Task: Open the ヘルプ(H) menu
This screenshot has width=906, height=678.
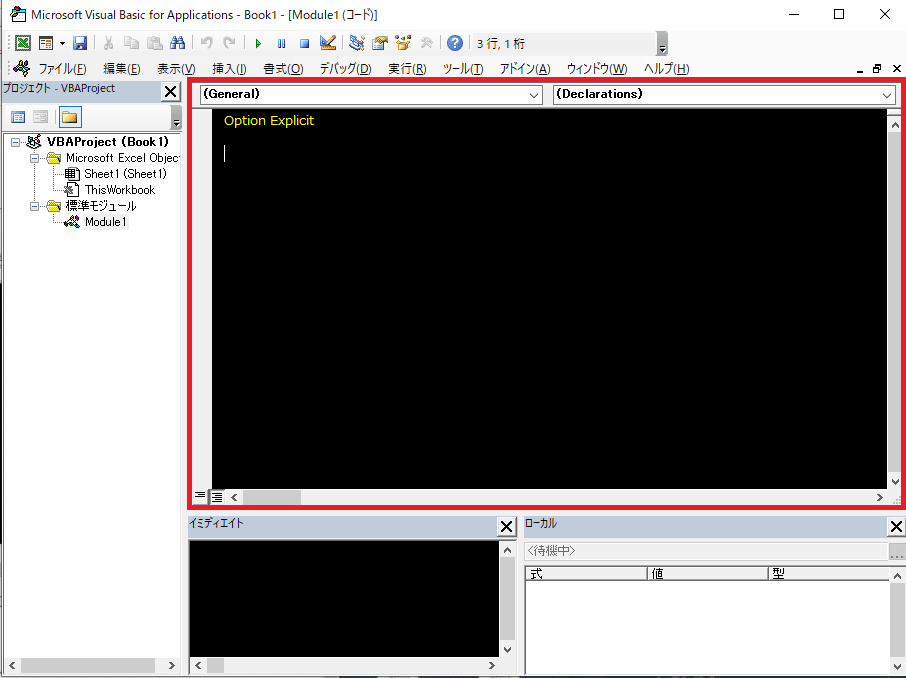Action: [x=667, y=69]
